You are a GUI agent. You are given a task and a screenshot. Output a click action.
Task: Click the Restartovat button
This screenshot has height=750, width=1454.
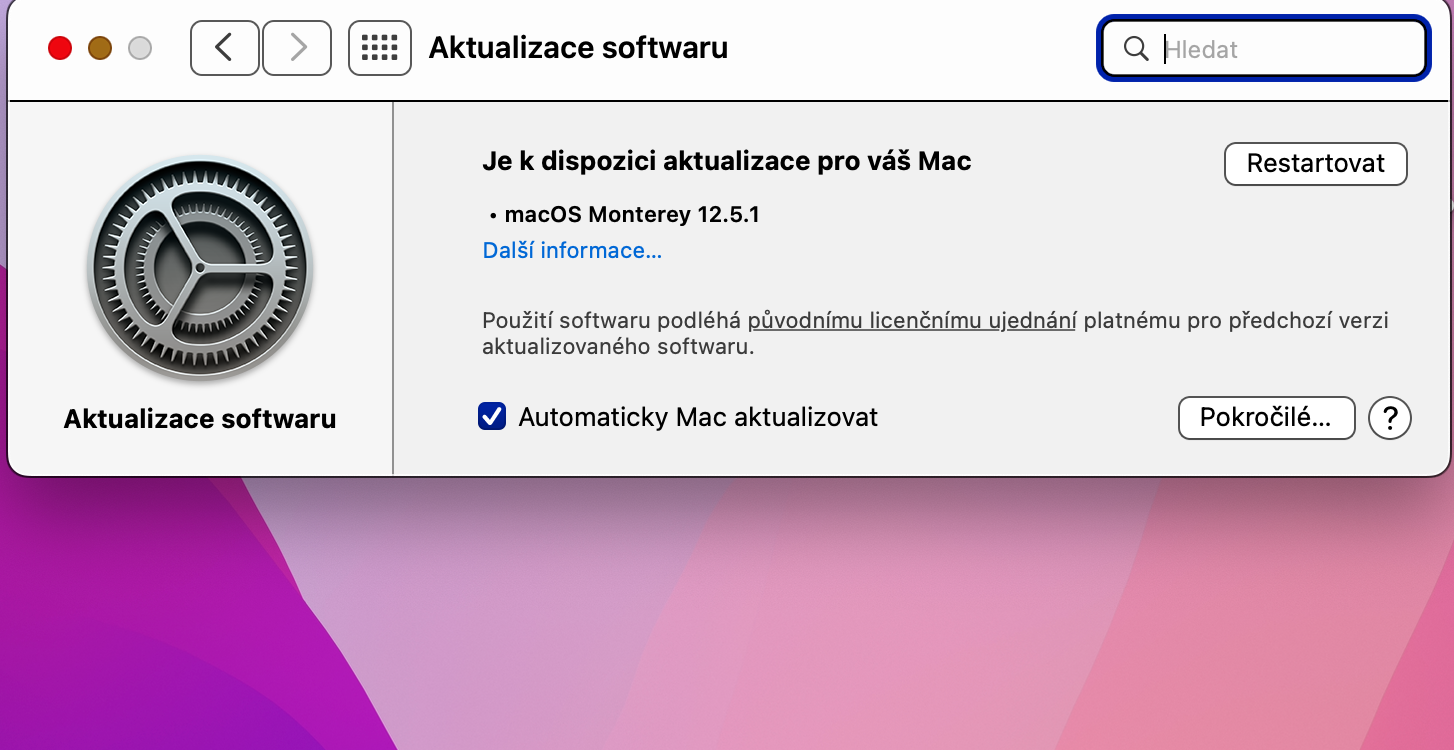click(1315, 164)
